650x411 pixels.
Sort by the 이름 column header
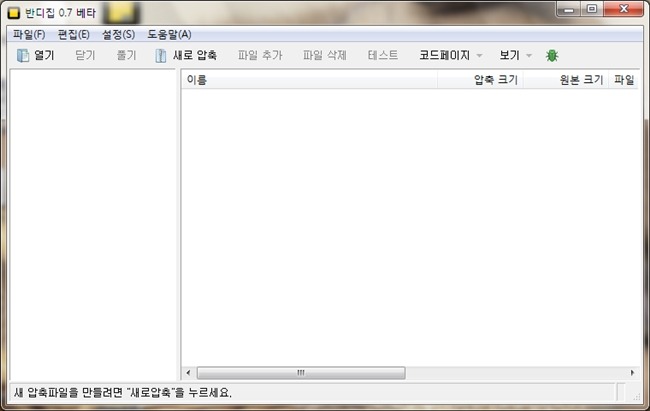310,80
